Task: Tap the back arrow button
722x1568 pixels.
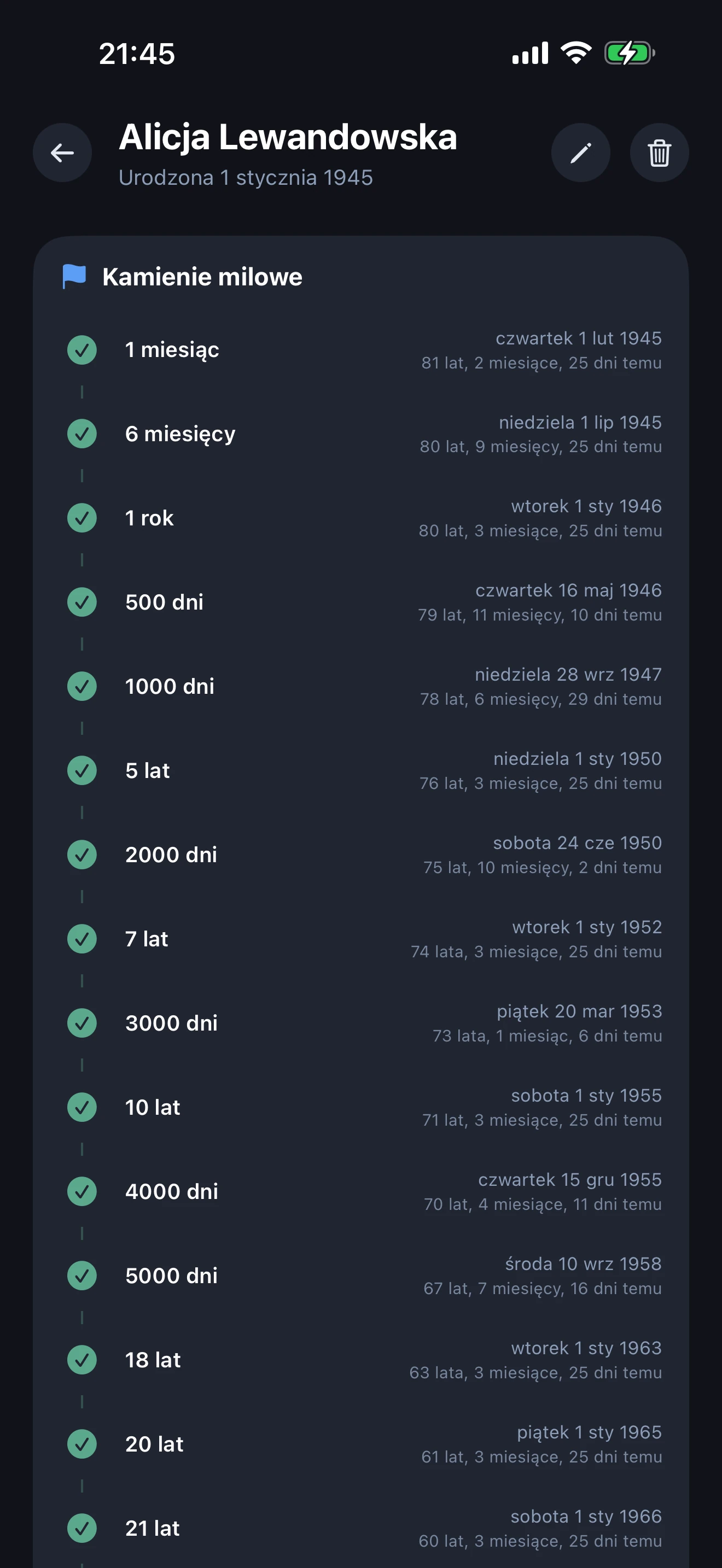Action: [62, 153]
